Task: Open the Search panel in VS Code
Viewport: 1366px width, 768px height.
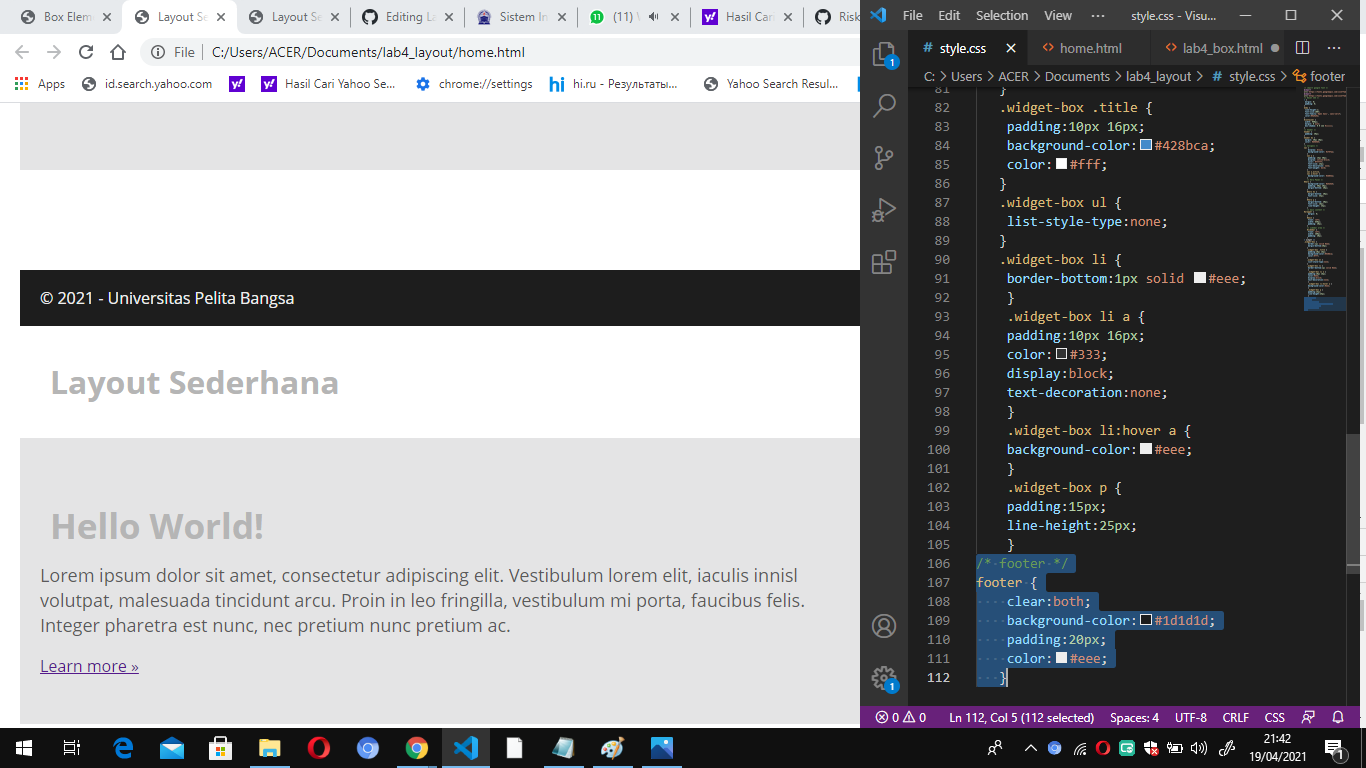Action: pyautogui.click(x=883, y=104)
